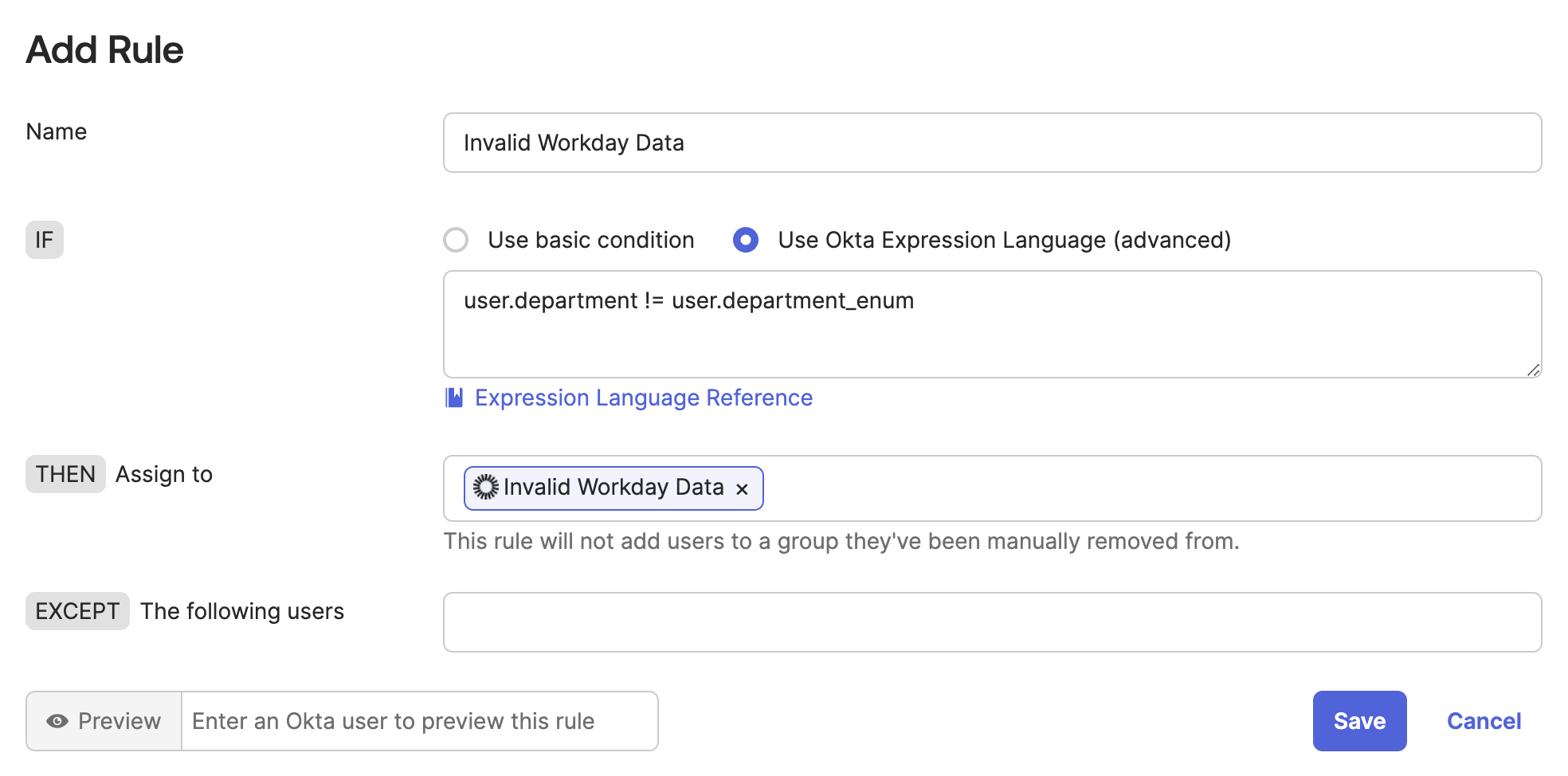This screenshot has height=776, width=1568.
Task: Open Expression Language Reference link
Action: pos(644,398)
